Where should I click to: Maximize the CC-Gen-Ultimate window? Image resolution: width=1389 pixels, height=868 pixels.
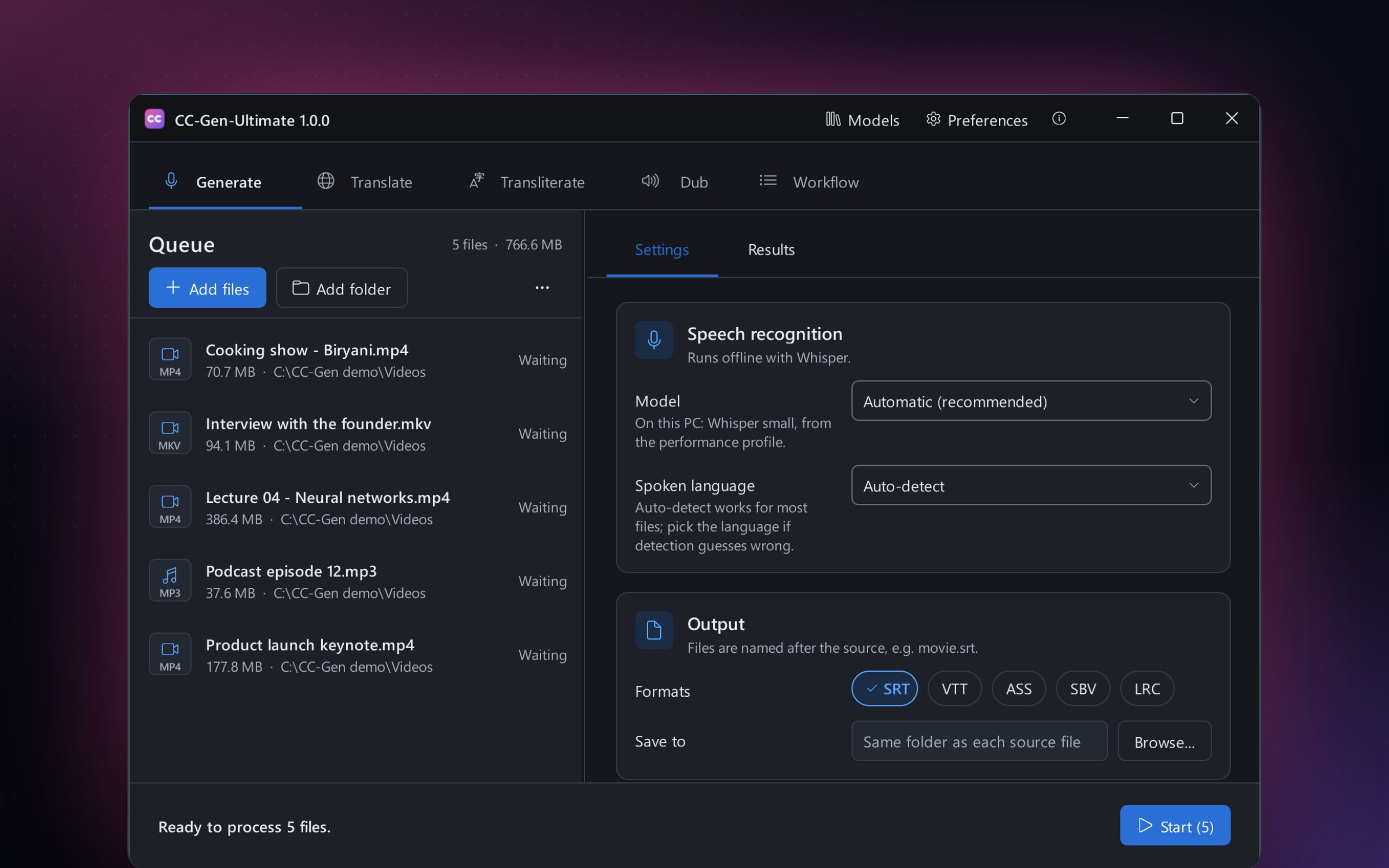[x=1177, y=119]
